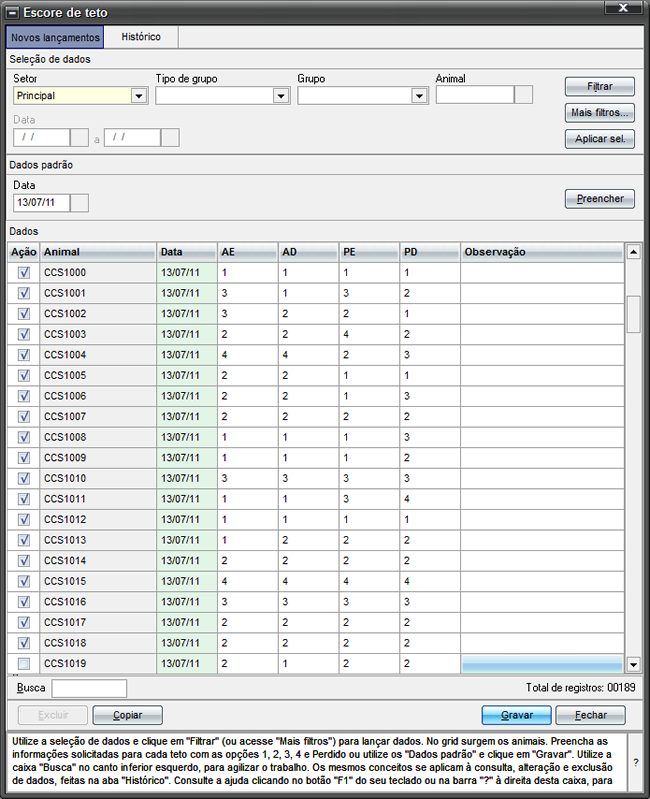The width and height of the screenshot is (650, 799).
Task: Focus the Busca search field
Action: coord(89,688)
